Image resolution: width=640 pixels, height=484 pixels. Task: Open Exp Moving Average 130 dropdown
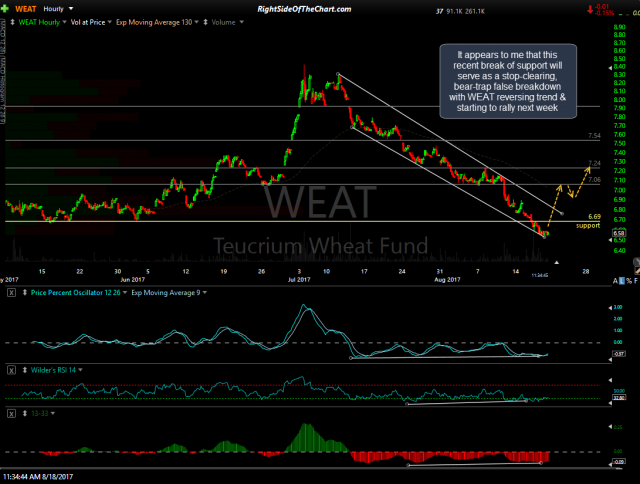(197, 22)
